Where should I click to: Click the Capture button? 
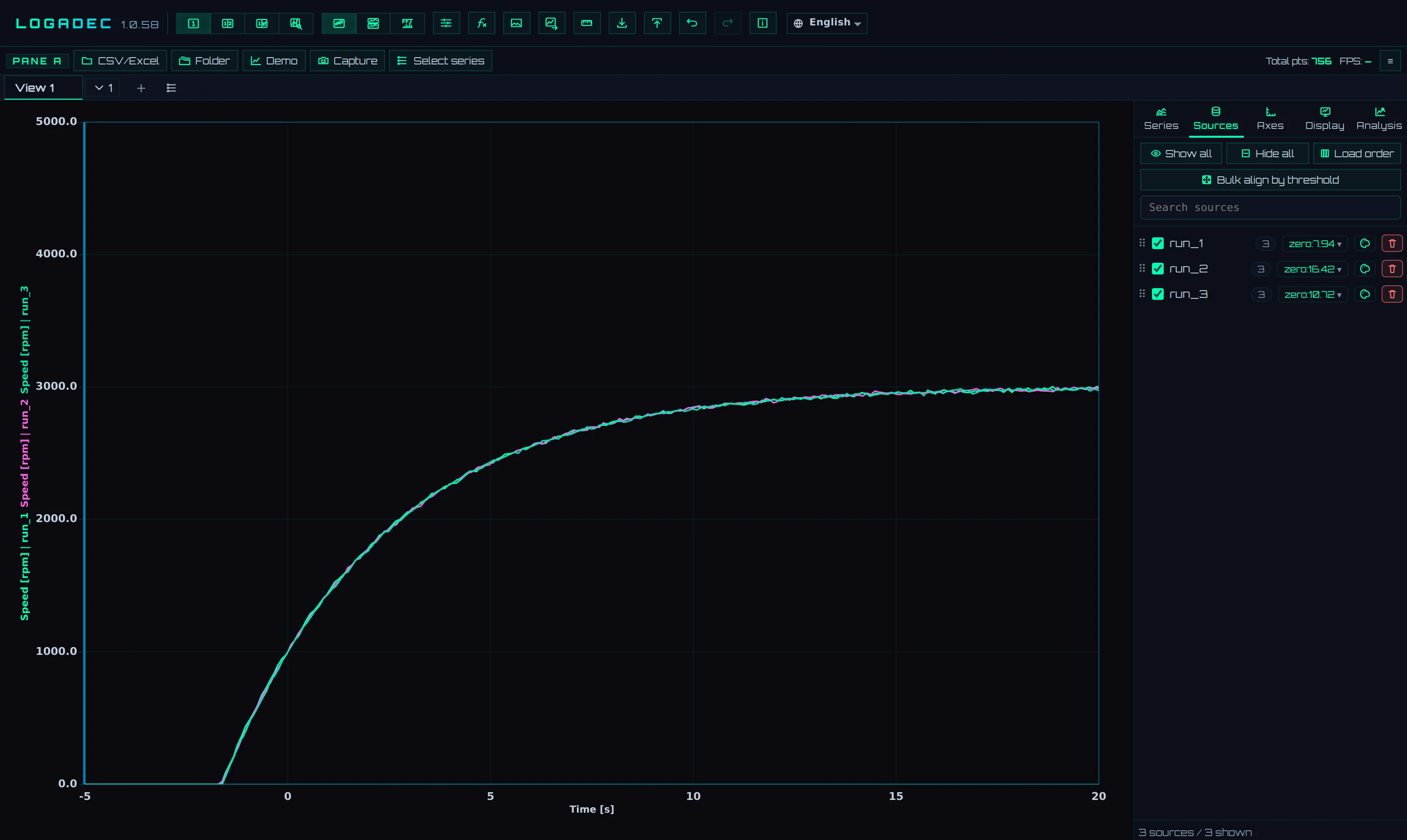coord(347,61)
